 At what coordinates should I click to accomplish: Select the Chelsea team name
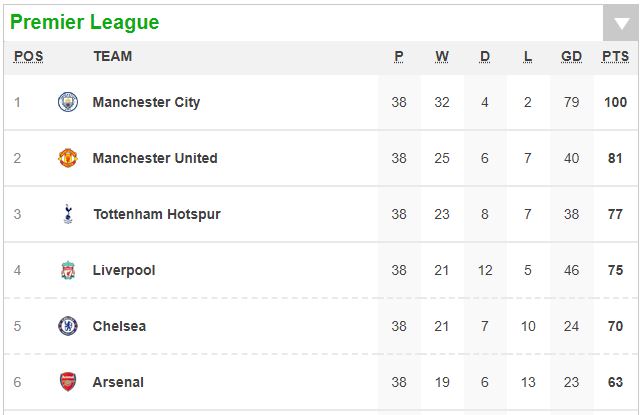click(x=119, y=326)
